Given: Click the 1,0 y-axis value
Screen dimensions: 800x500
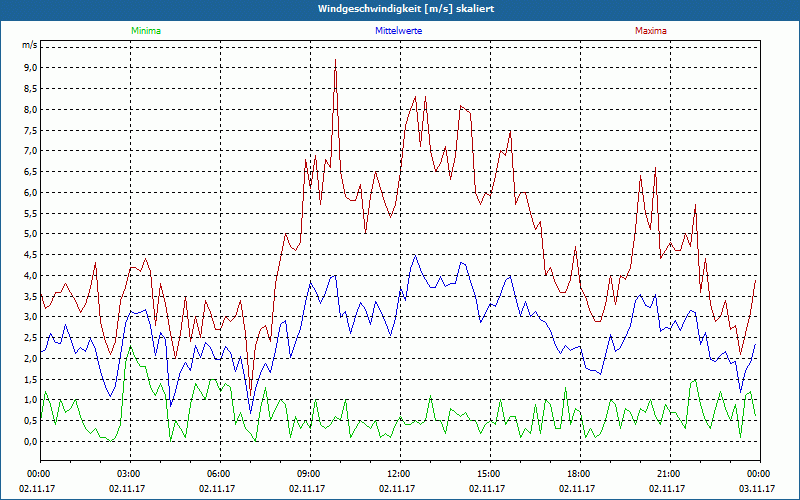Looking at the screenshot, I should (x=30, y=400).
